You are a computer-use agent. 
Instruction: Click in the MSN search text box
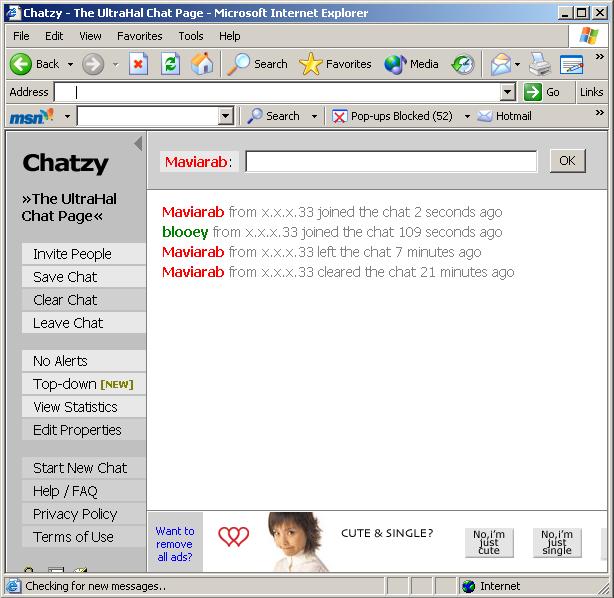[148, 116]
